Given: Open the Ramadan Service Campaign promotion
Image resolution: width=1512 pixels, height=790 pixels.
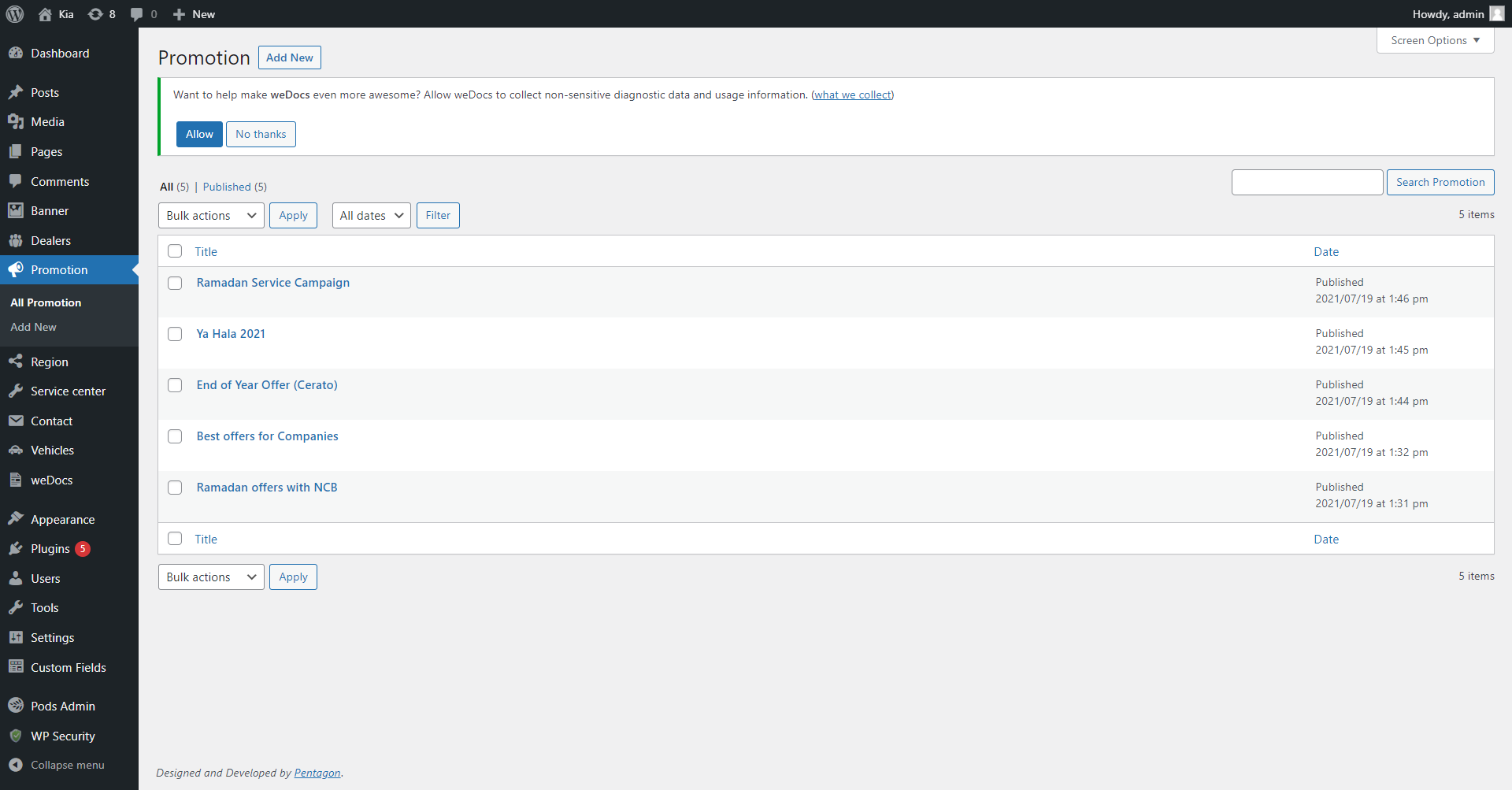Looking at the screenshot, I should coord(272,283).
